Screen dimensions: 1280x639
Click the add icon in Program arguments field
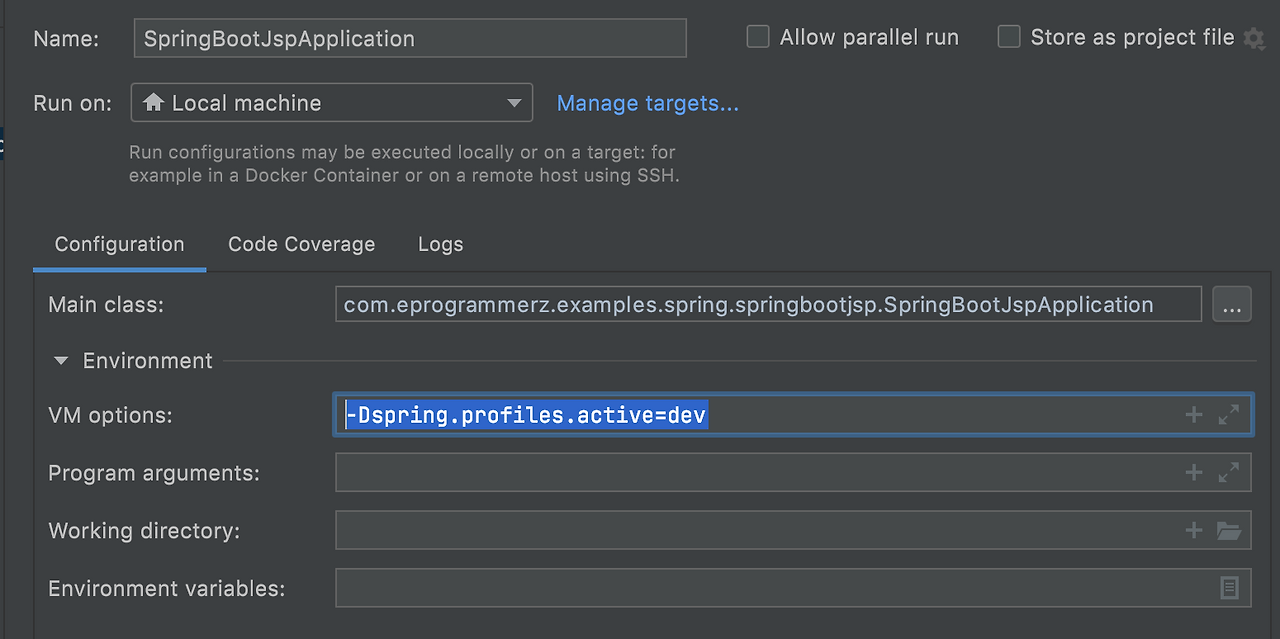click(x=1193, y=471)
